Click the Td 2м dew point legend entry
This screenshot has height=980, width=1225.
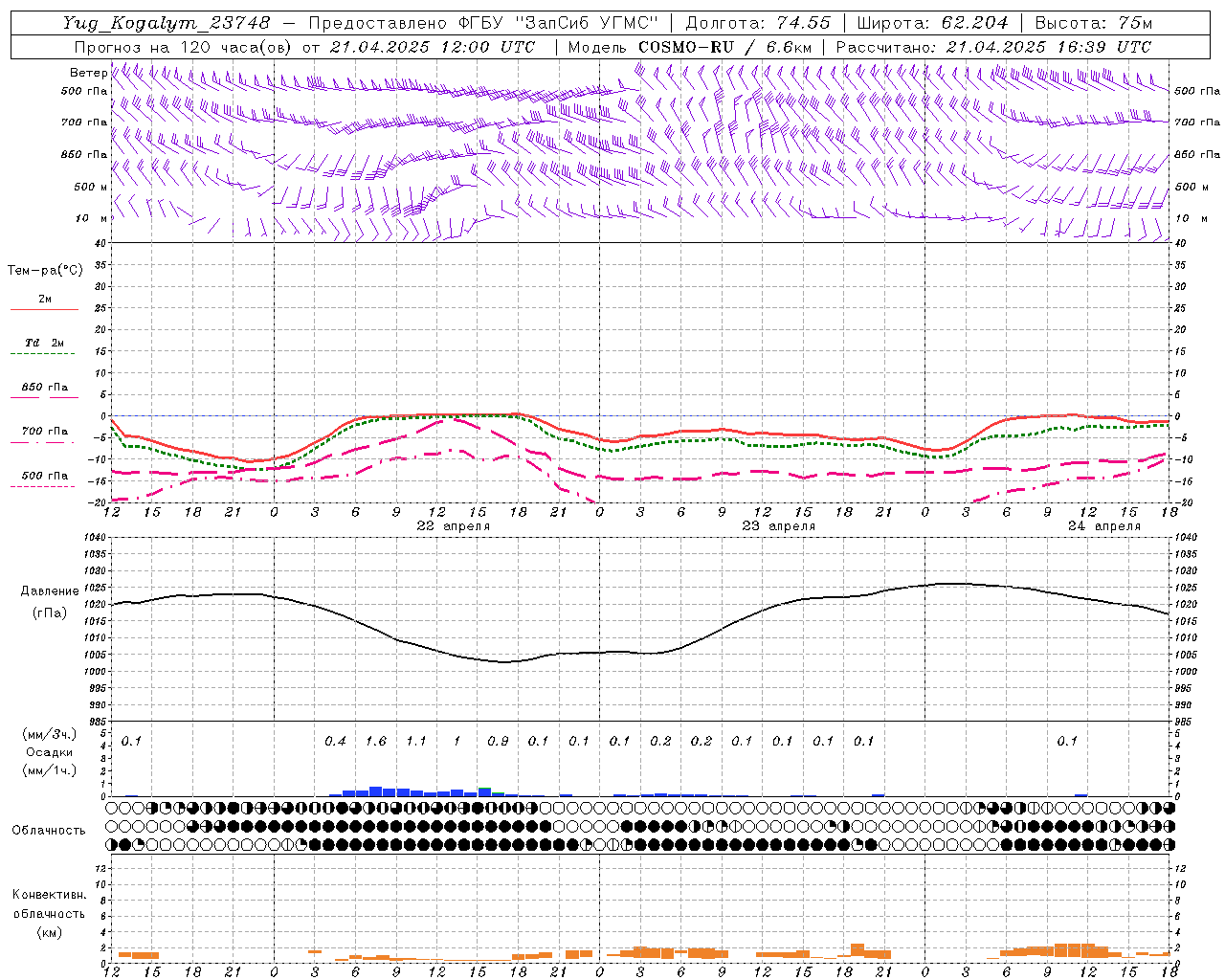(x=44, y=343)
